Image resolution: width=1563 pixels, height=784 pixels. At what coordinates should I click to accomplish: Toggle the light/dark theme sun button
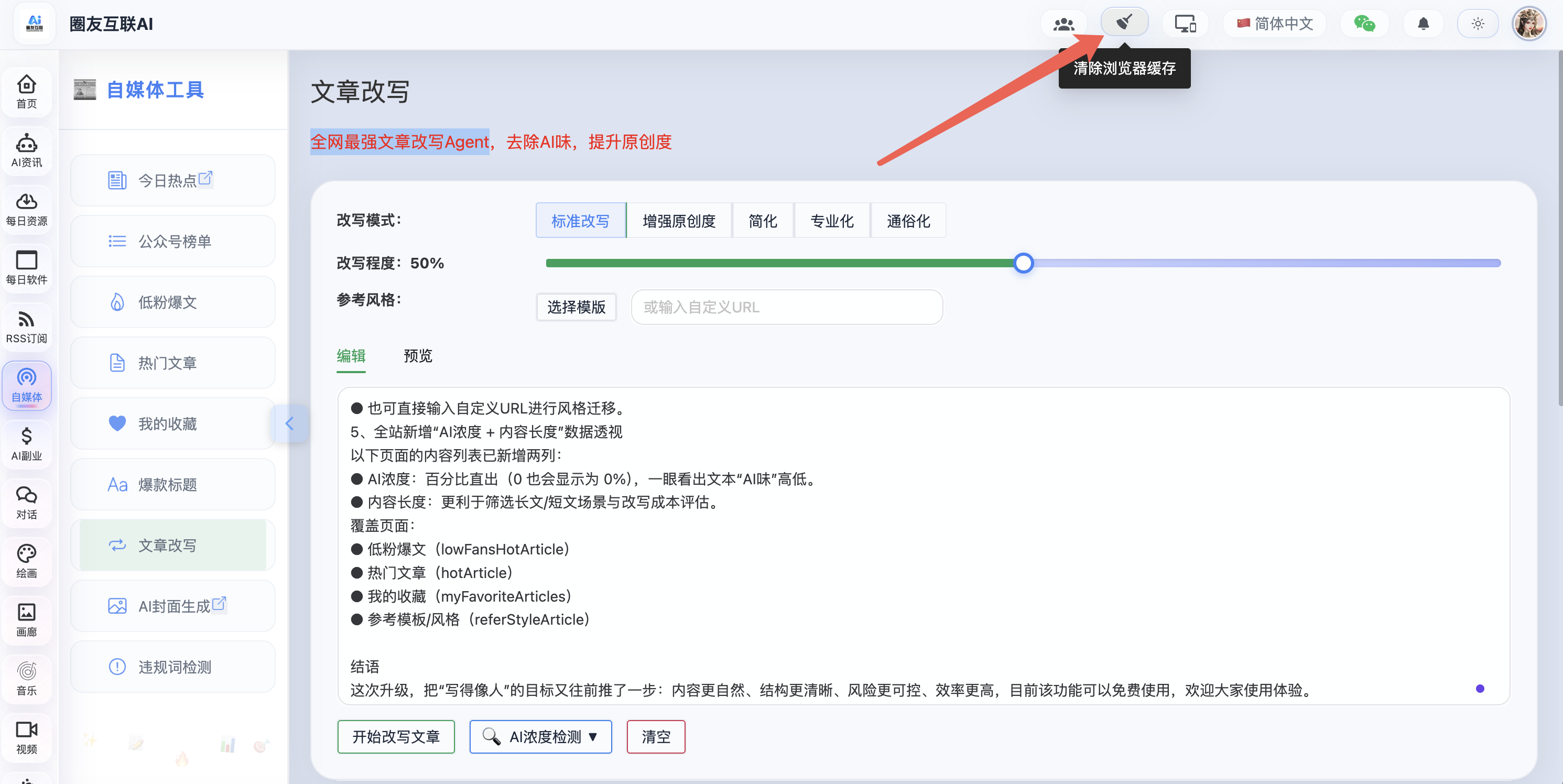point(1478,24)
